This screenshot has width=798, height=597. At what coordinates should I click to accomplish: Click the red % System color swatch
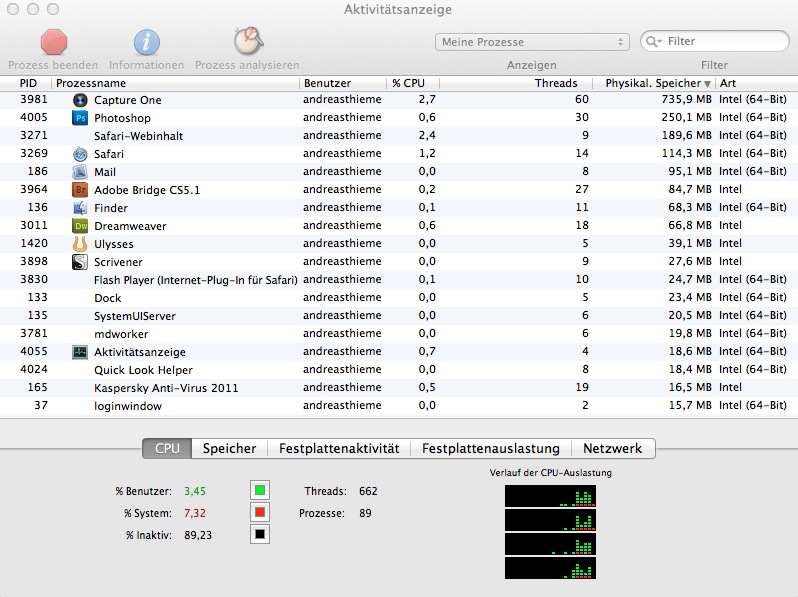(260, 513)
